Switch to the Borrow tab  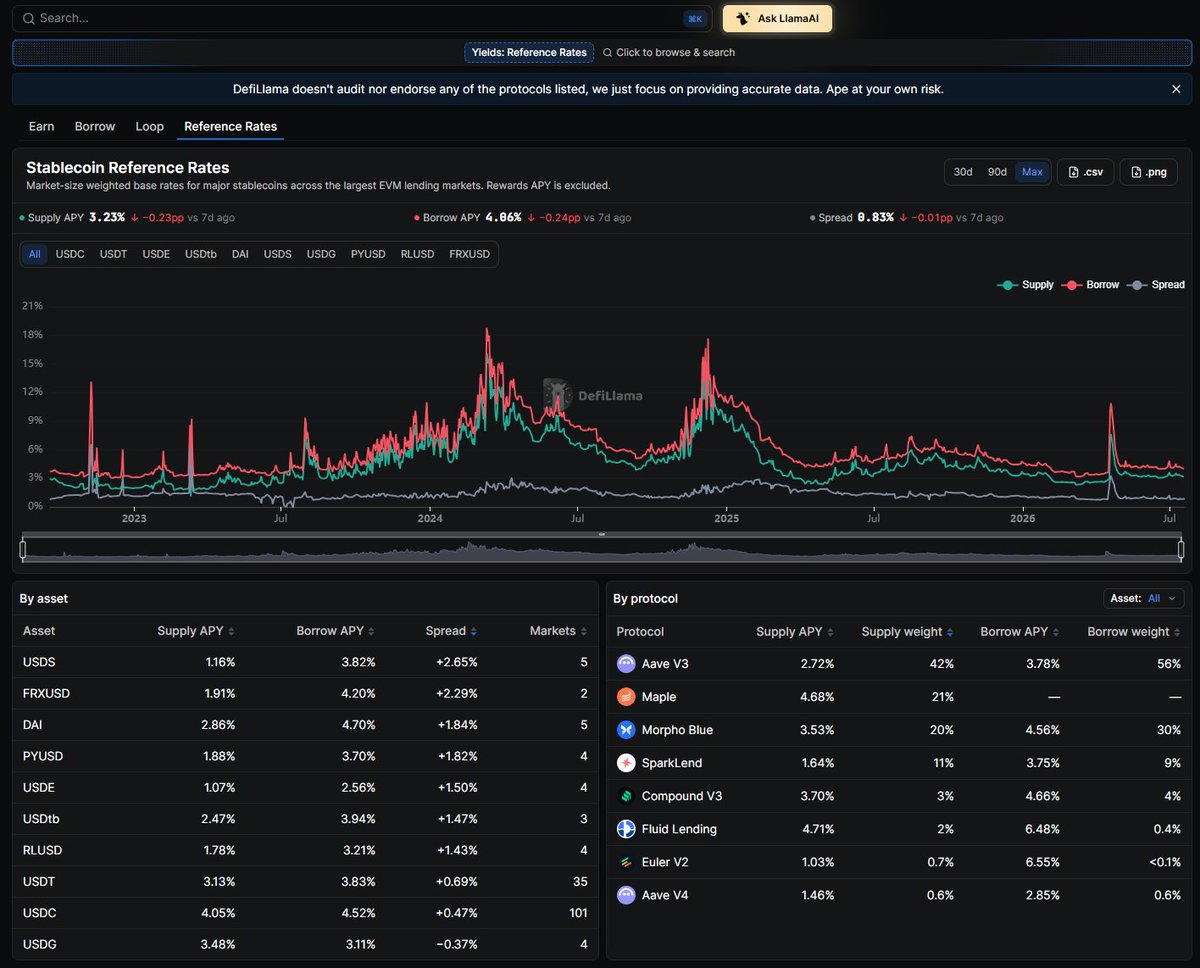(95, 126)
